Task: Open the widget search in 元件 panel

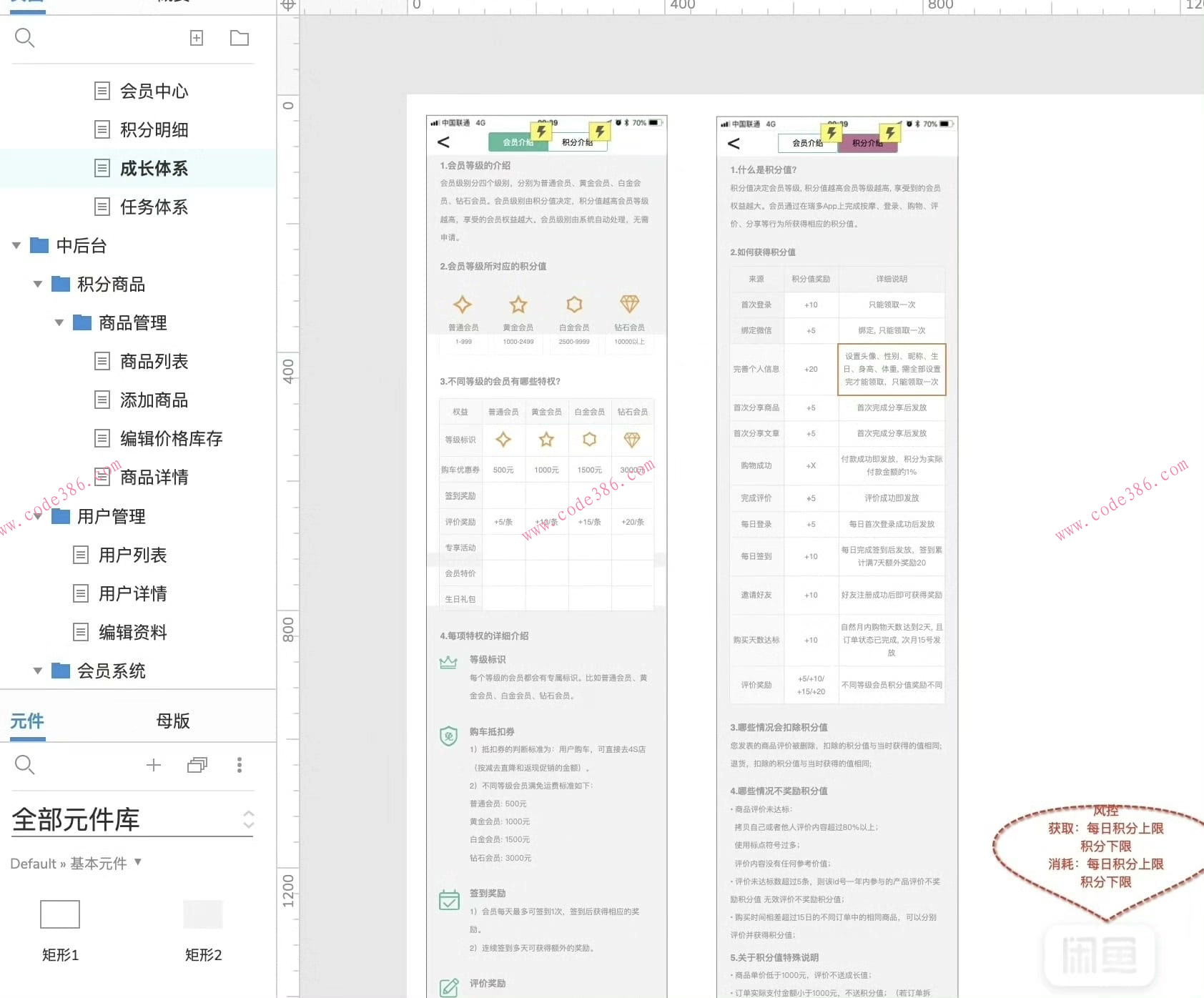Action: point(24,765)
